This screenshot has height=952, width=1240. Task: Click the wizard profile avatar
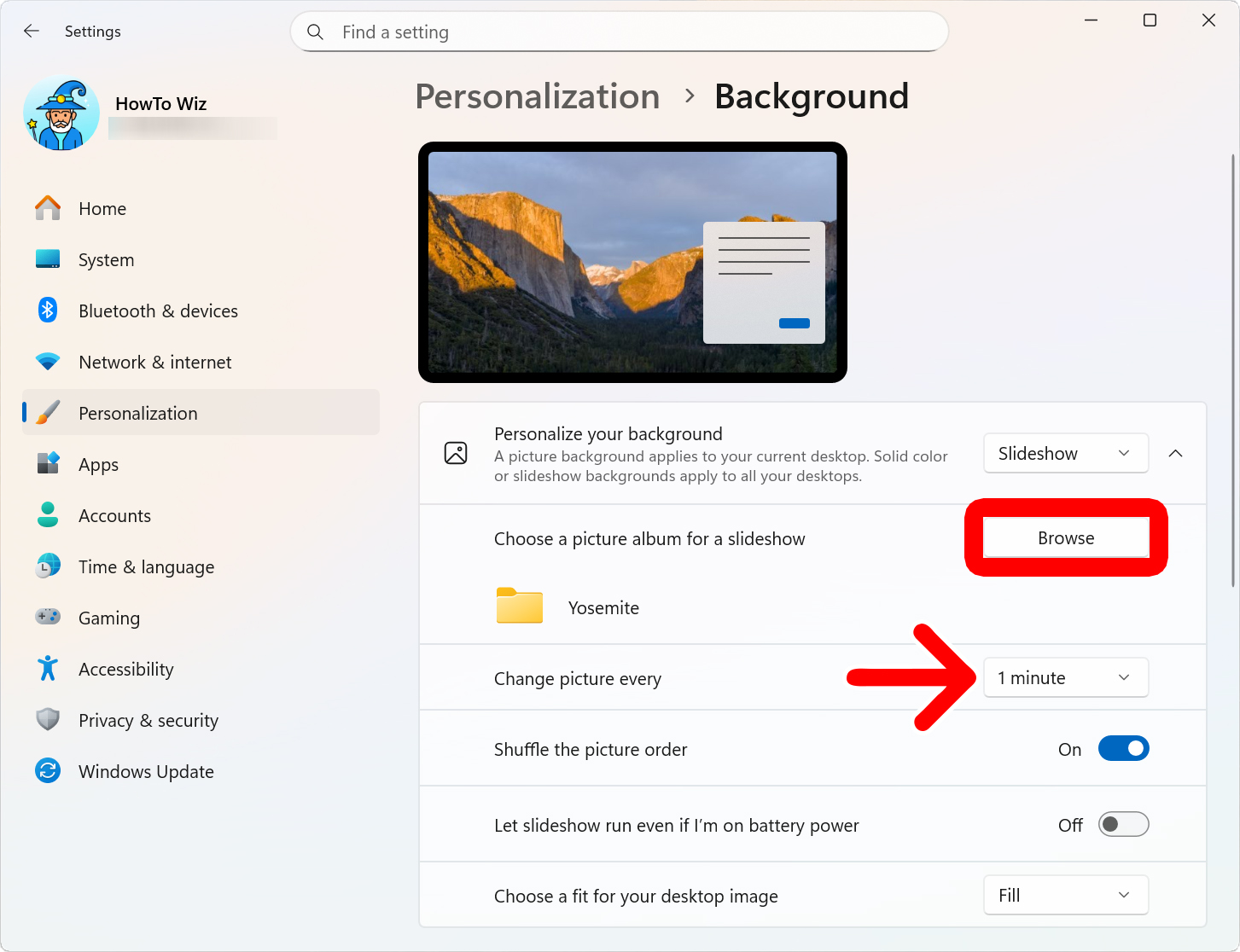61,114
